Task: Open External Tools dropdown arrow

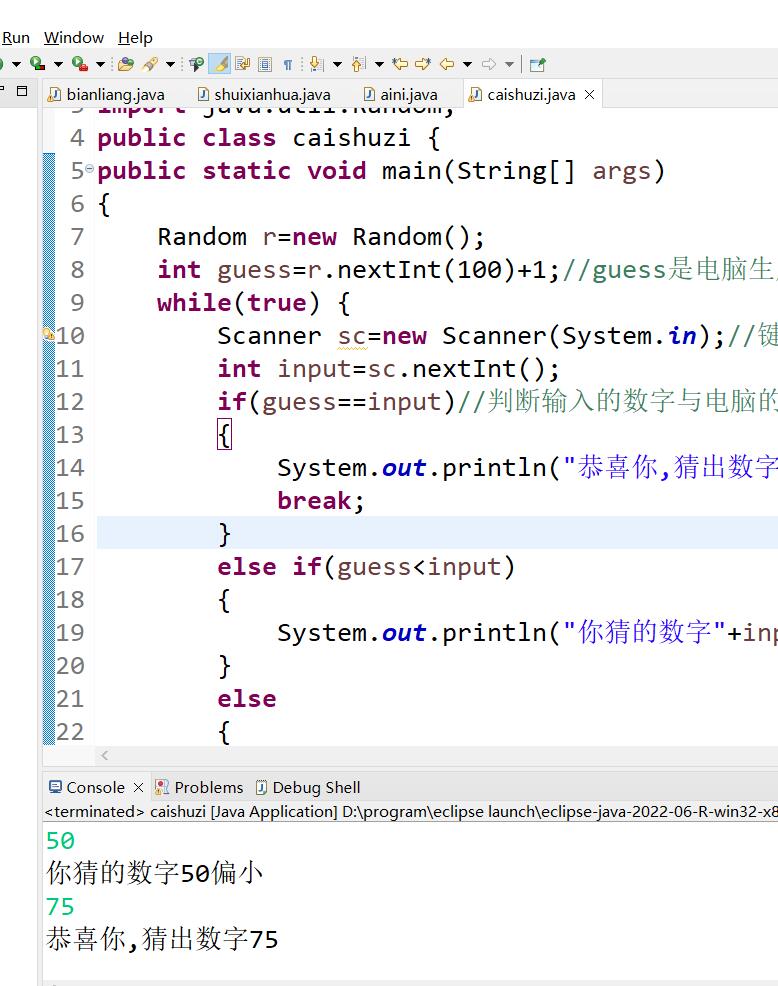Action: point(100,64)
